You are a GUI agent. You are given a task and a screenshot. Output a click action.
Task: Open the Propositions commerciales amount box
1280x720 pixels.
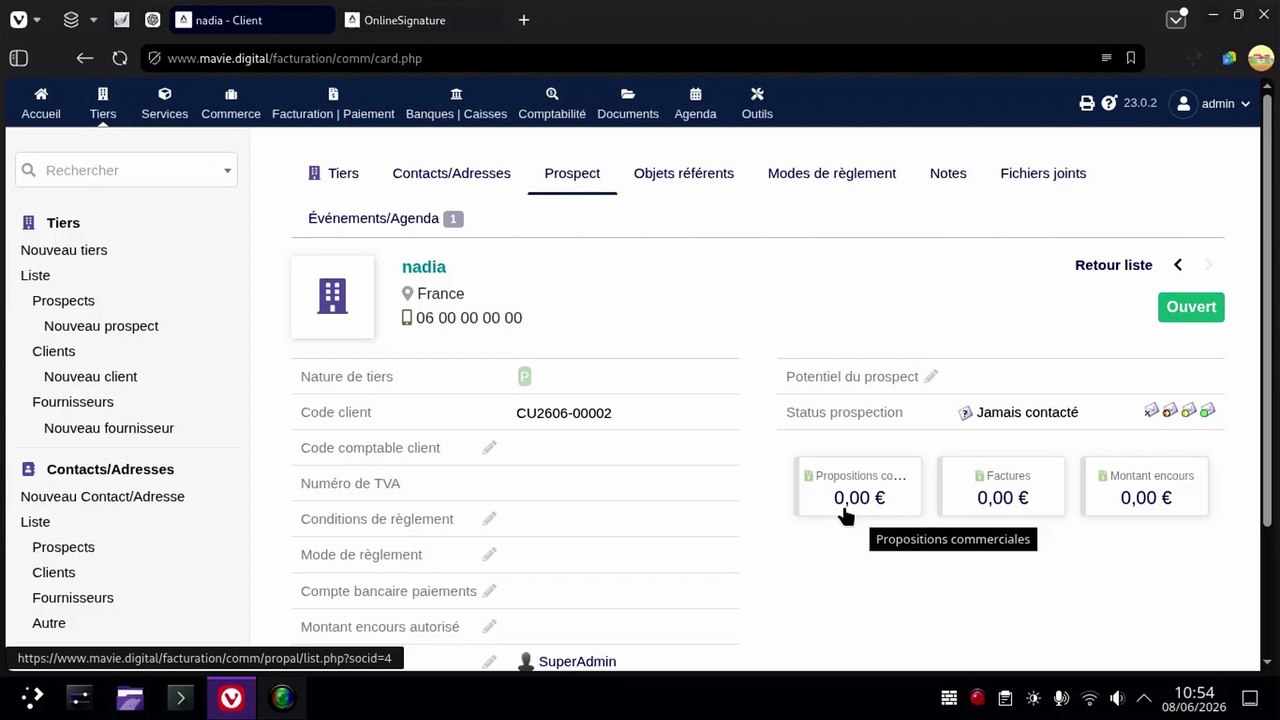point(858,487)
